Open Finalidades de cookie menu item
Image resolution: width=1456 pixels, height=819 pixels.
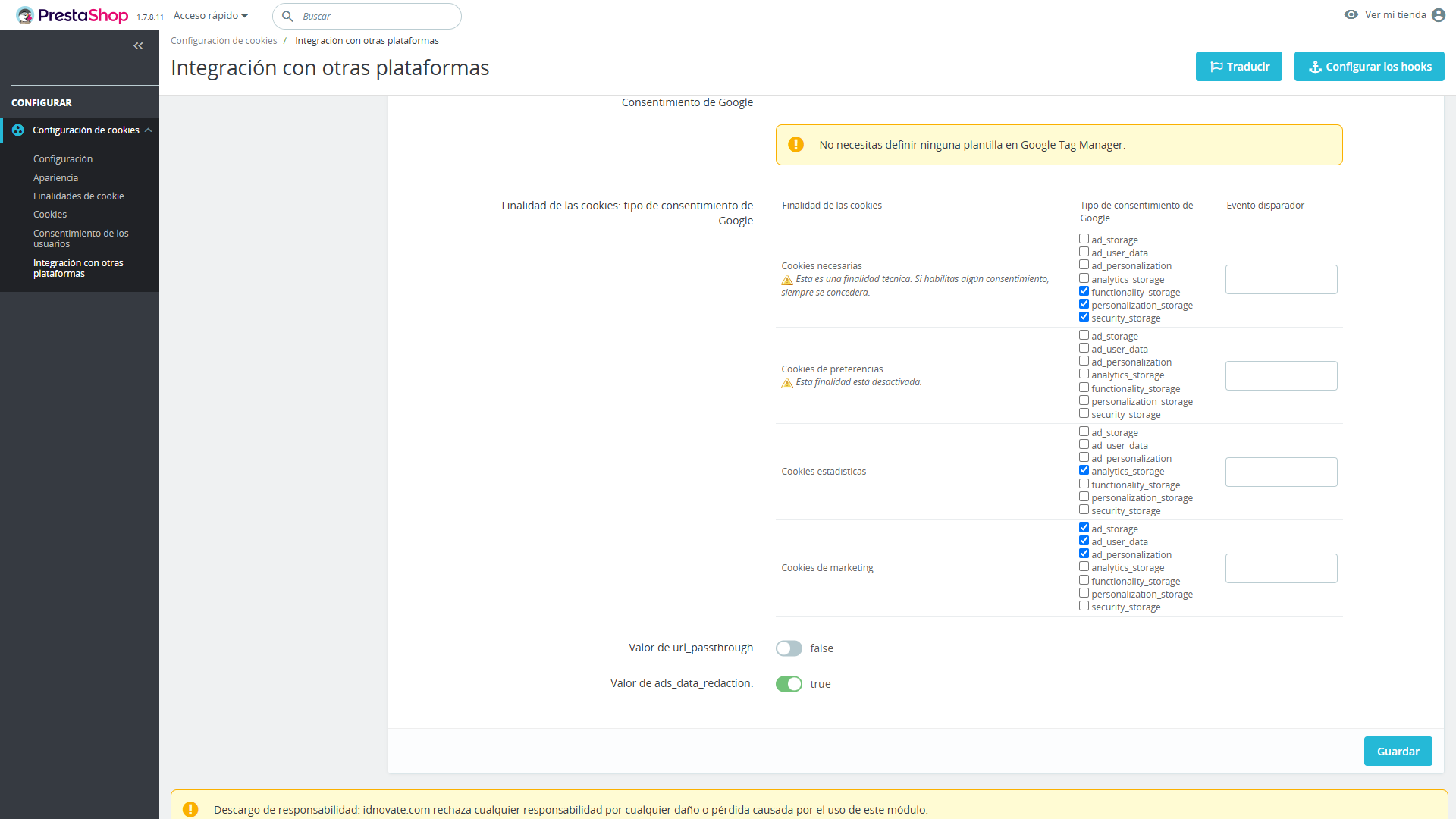pos(78,196)
